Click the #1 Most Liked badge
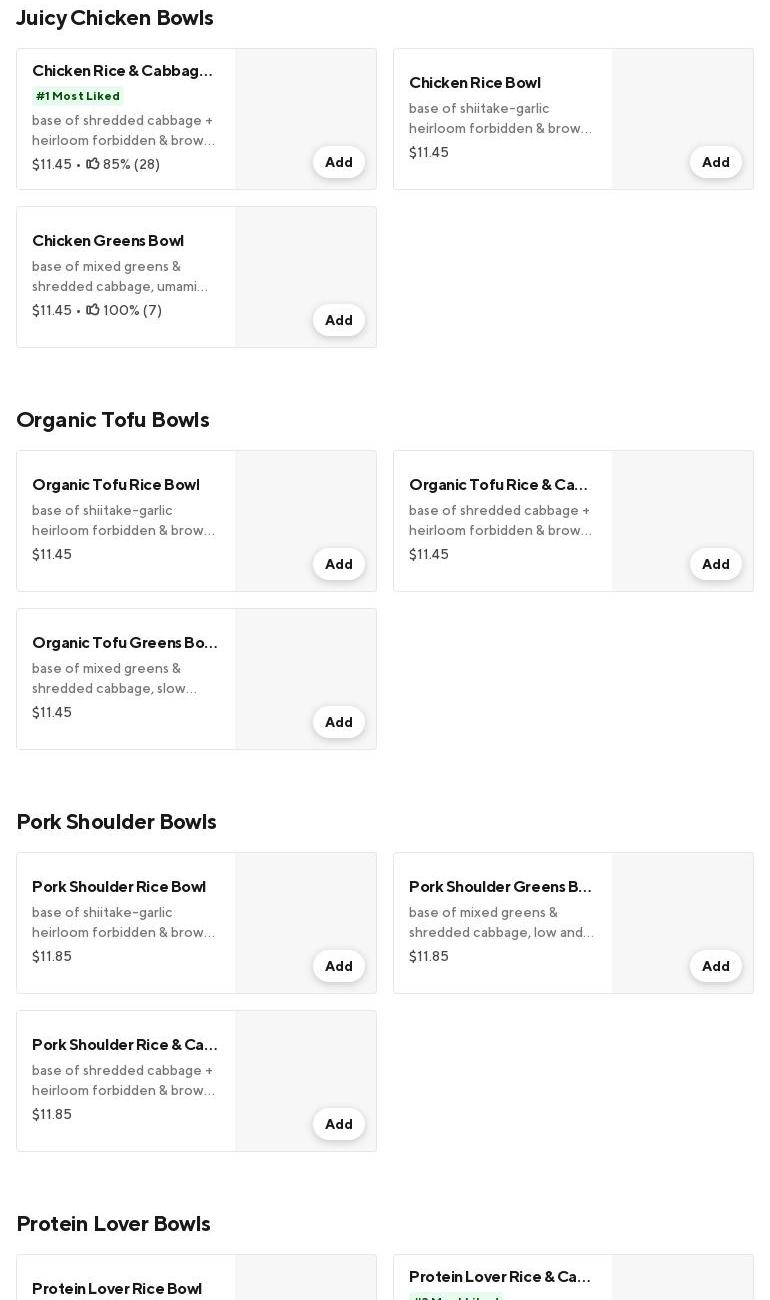 (x=78, y=97)
